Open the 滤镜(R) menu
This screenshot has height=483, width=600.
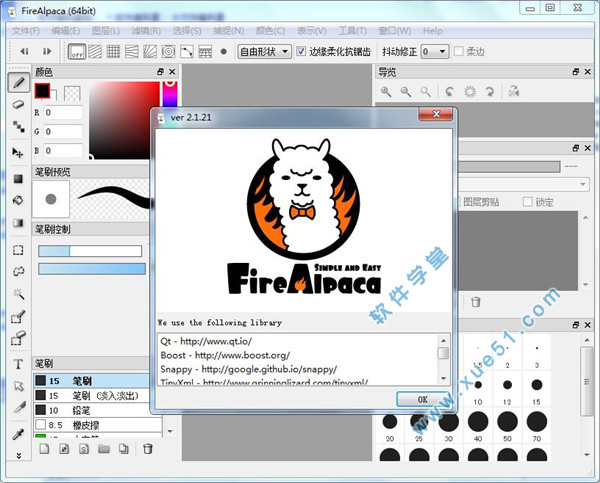pyautogui.click(x=146, y=31)
